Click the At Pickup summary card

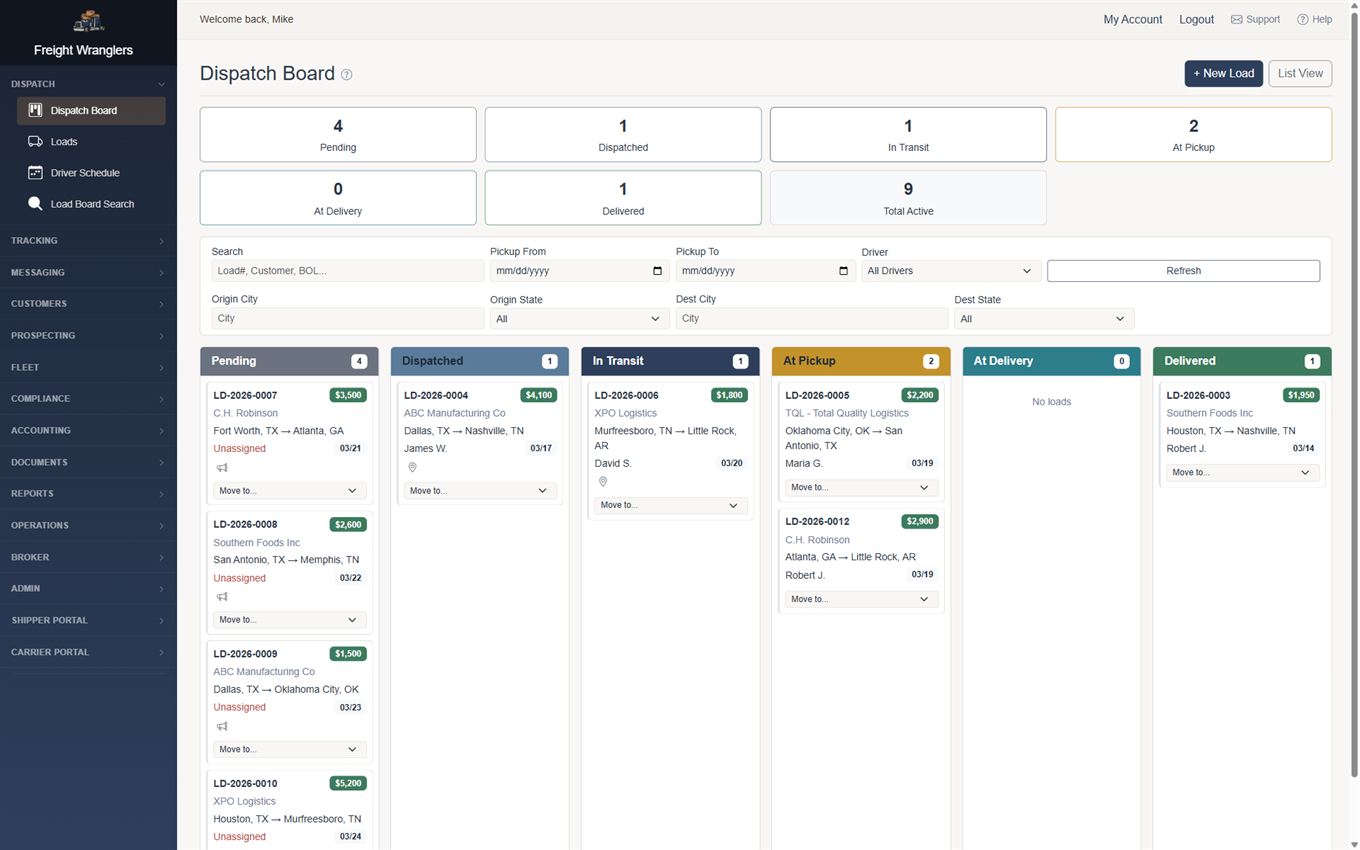(x=1193, y=135)
